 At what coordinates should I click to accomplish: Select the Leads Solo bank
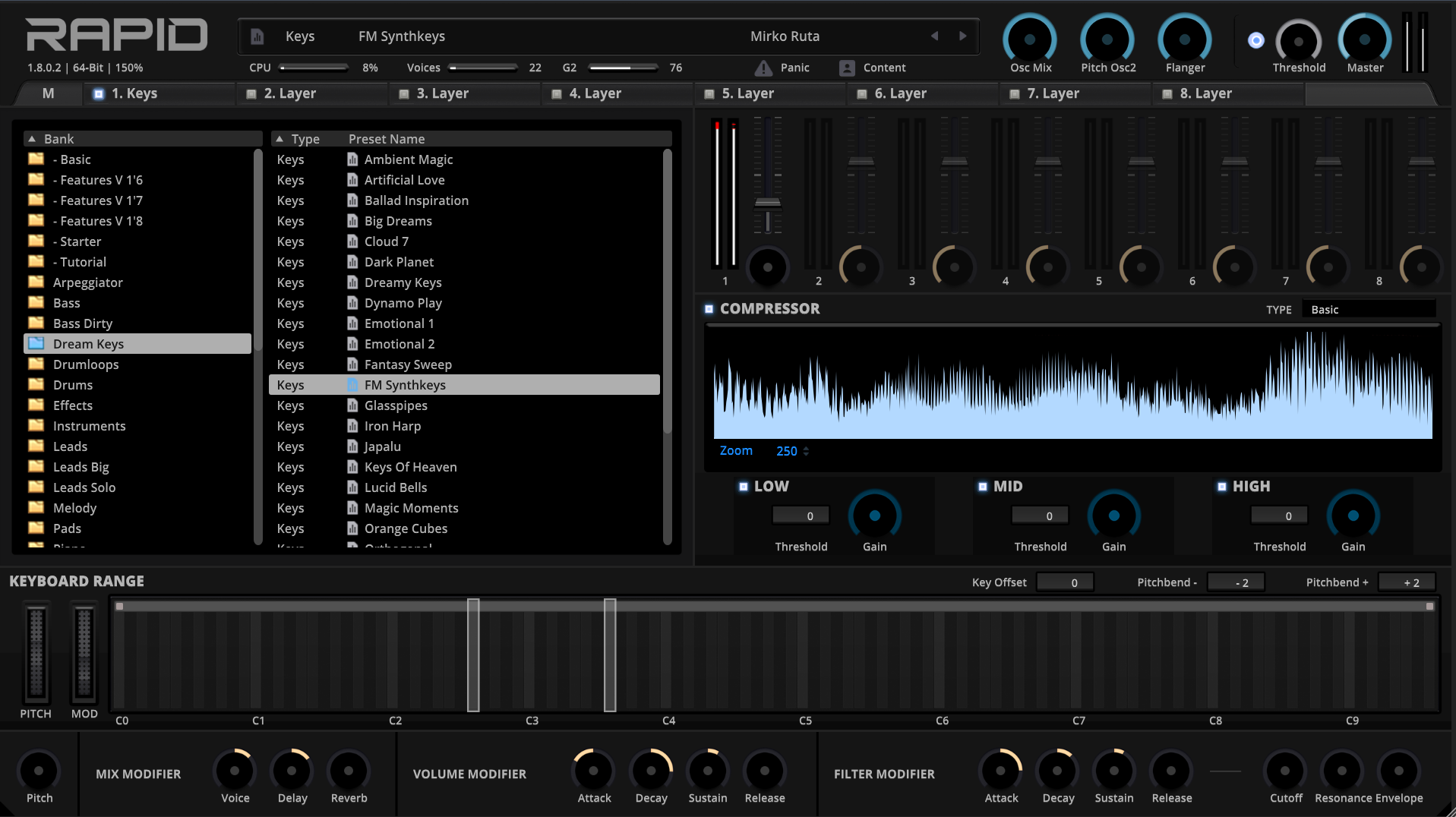click(x=137, y=487)
